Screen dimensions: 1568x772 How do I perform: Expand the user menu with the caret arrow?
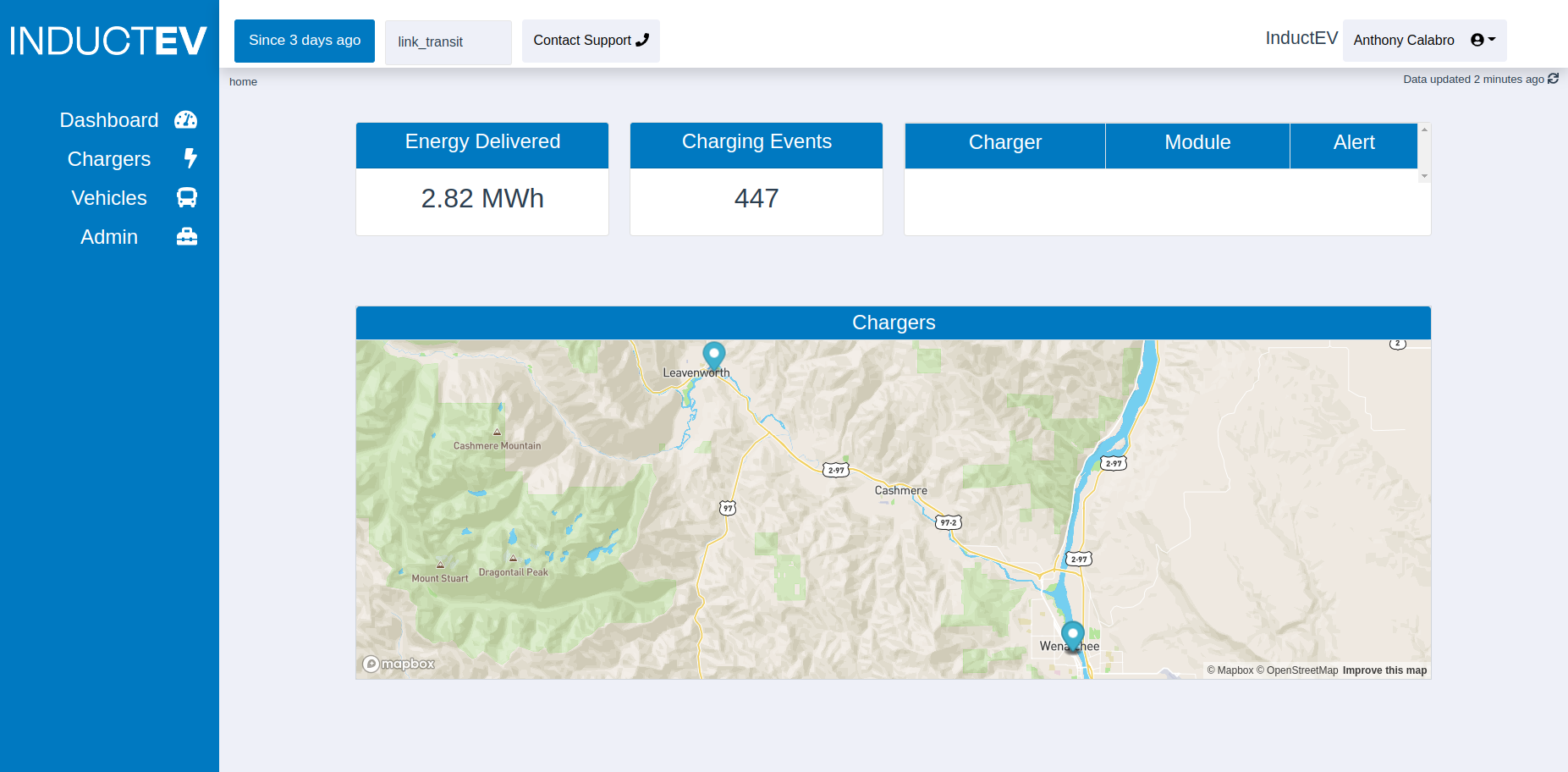click(x=1493, y=39)
